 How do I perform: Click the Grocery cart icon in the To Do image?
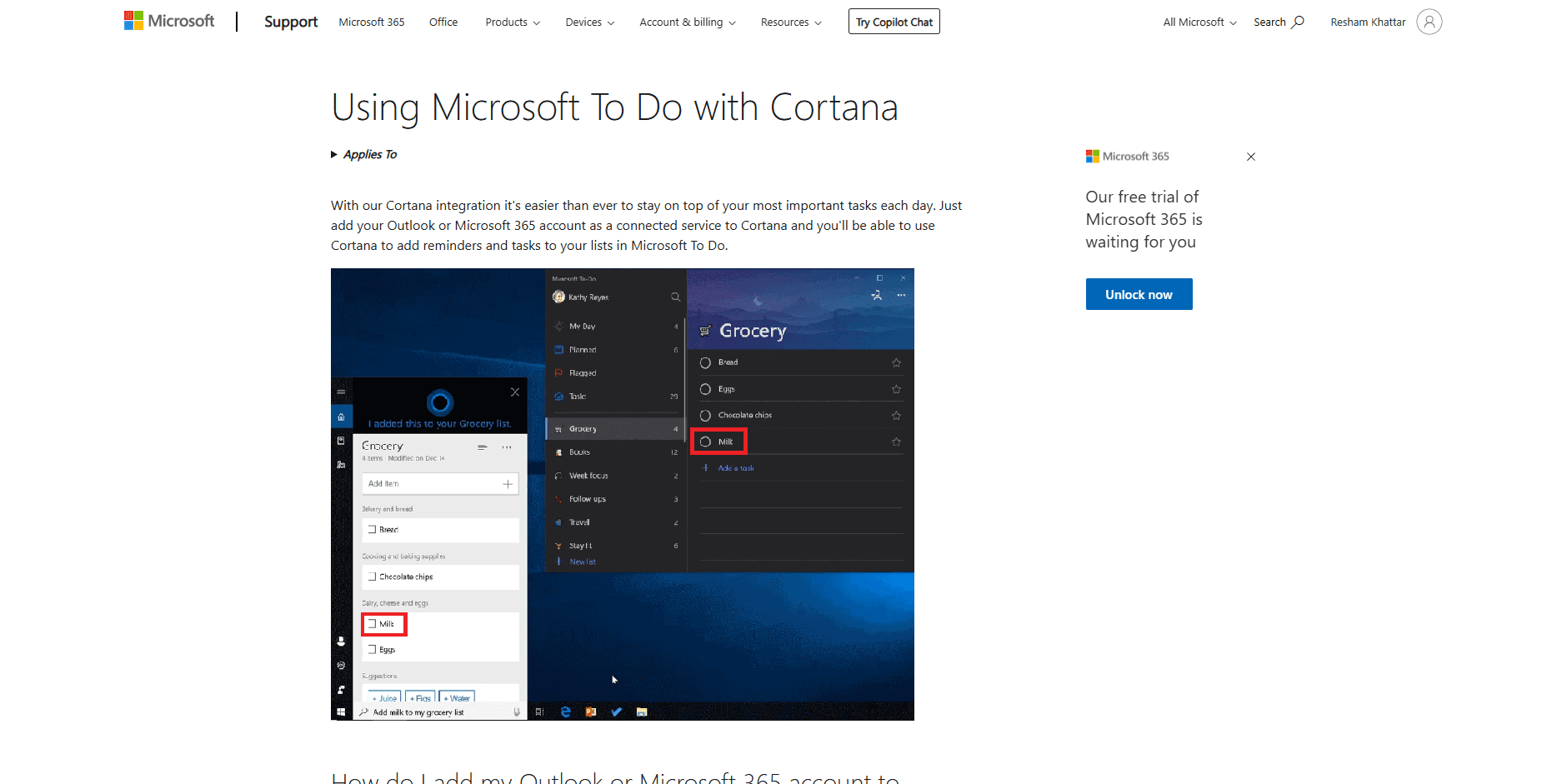click(x=704, y=331)
